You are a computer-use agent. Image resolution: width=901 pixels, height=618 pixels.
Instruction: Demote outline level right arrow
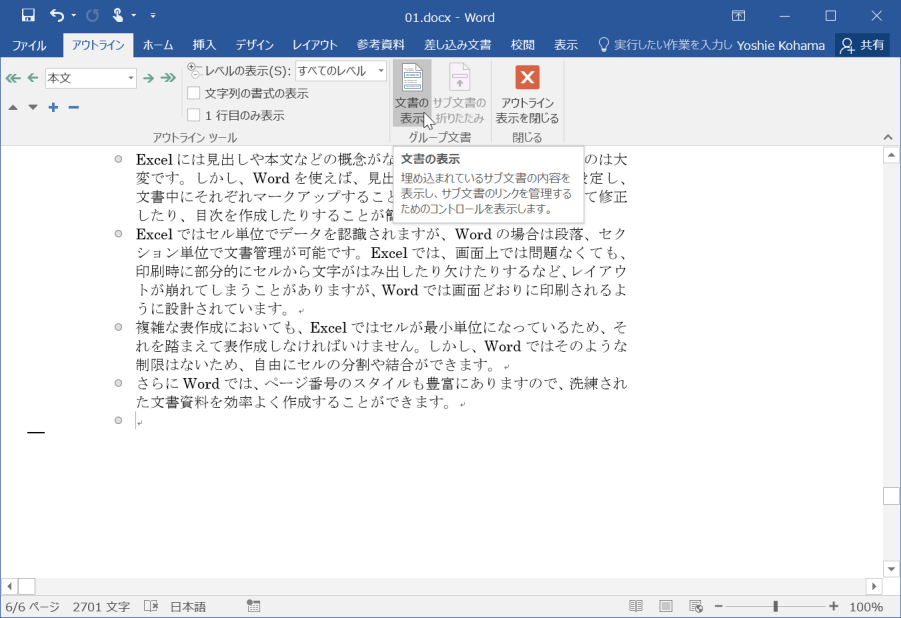click(x=148, y=78)
